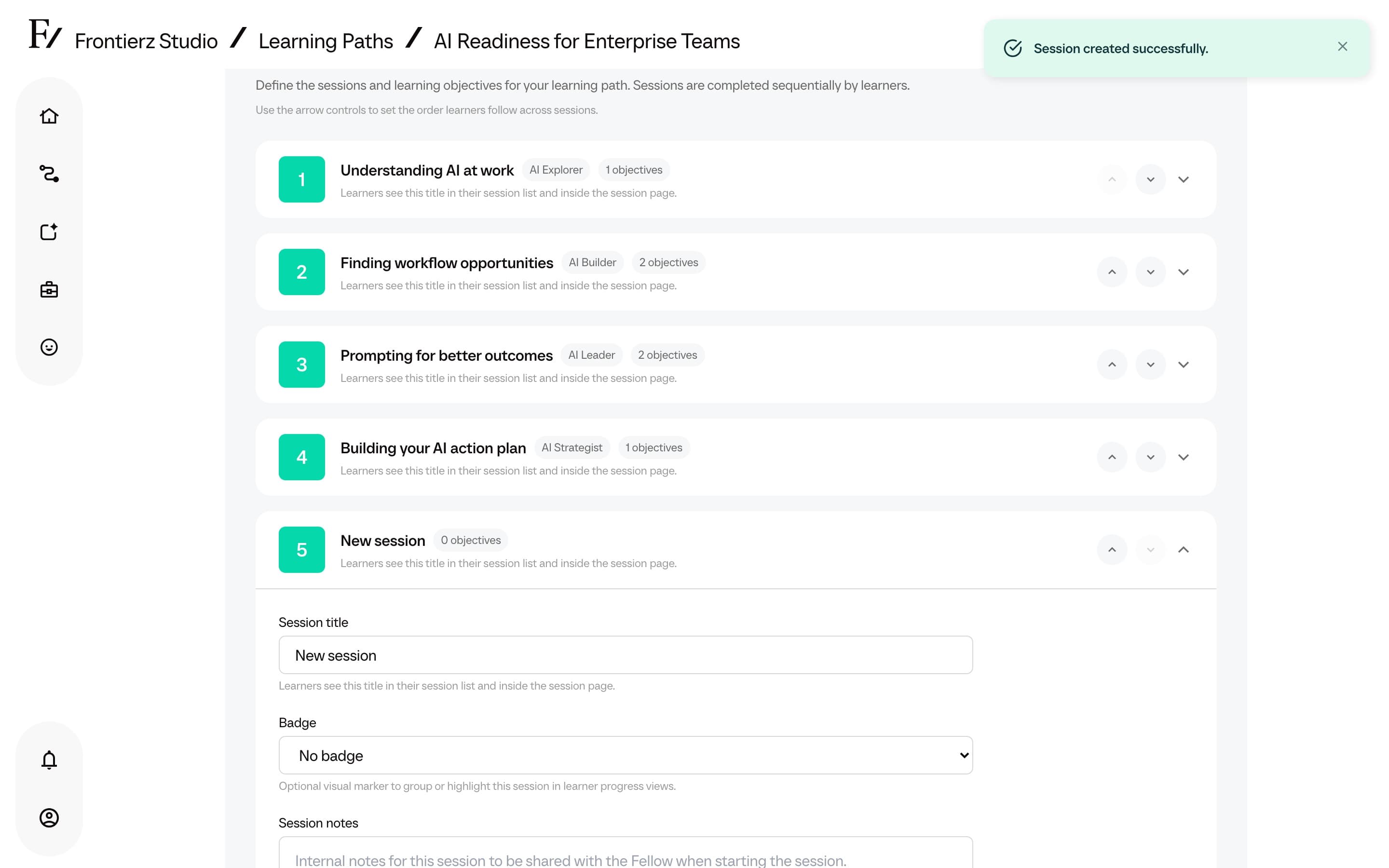Viewport: 1389px width, 868px height.
Task: Open the Home icon in the sidebar
Action: point(49,116)
